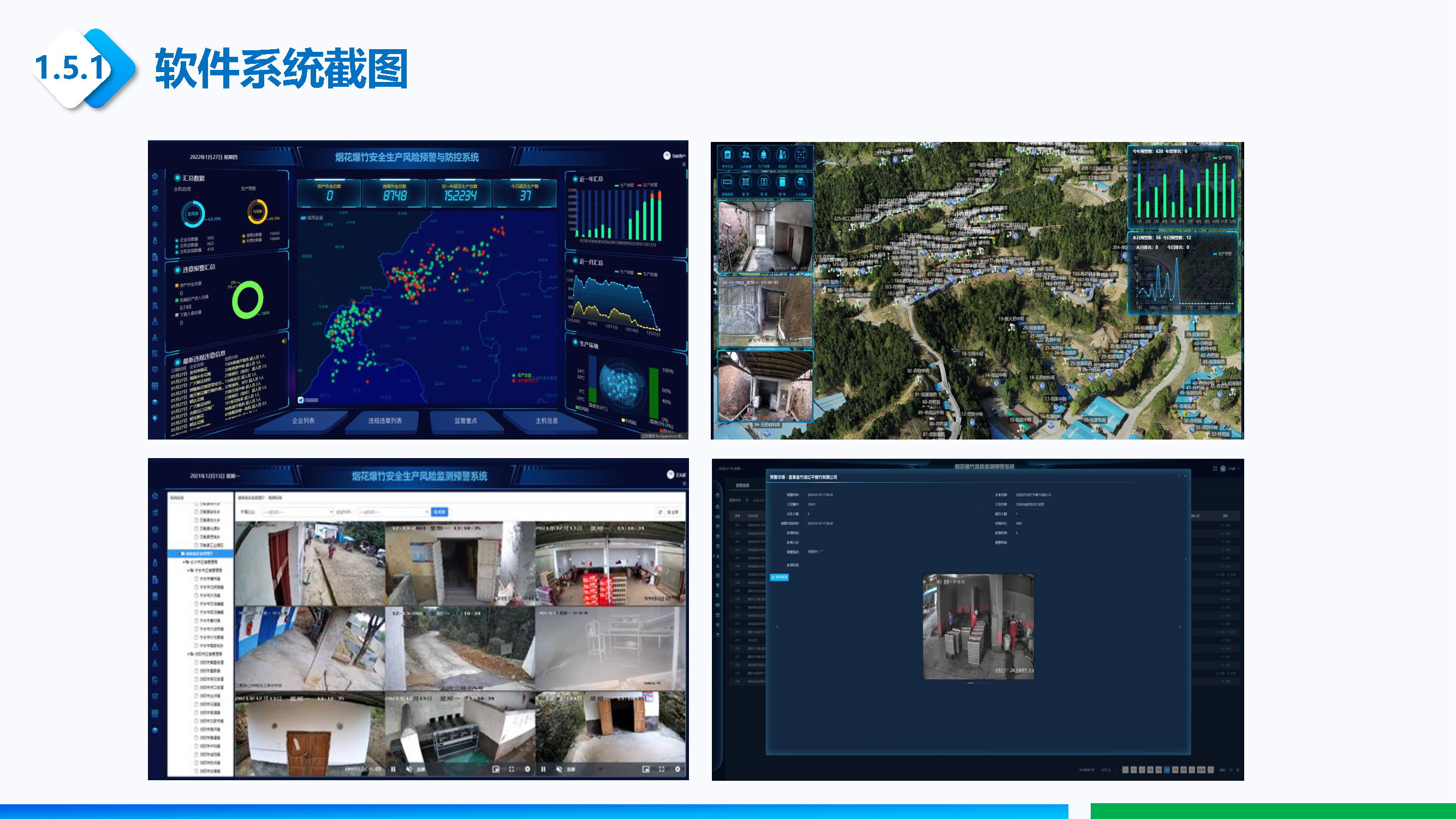Click the thermometer temperature monitoring icon
Screen dimensions: 1456x819
pyautogui.click(x=783, y=156)
